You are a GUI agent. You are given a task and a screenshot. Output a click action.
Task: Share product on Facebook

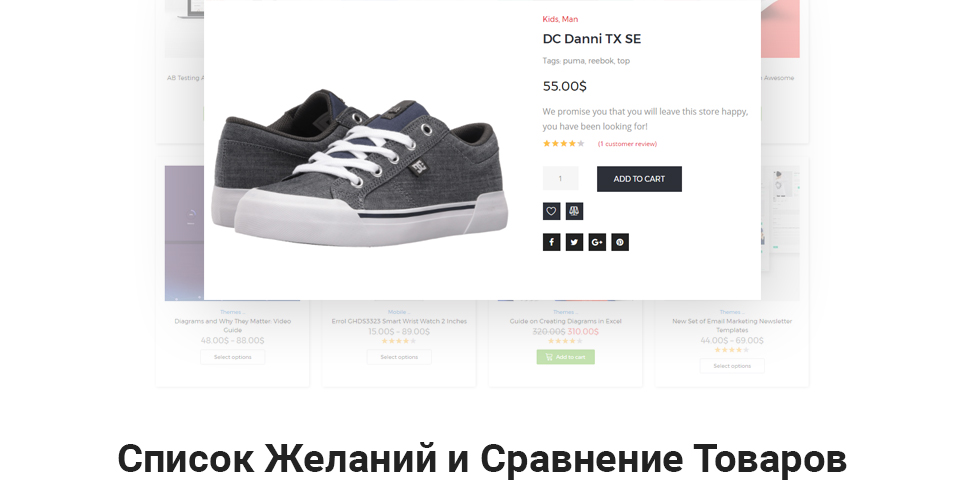click(x=551, y=242)
